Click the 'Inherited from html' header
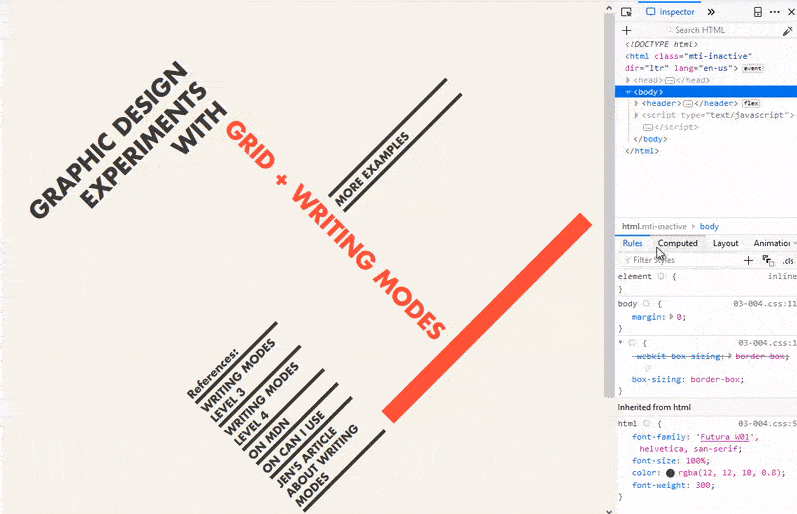The width and height of the screenshot is (797, 514). 706,407
